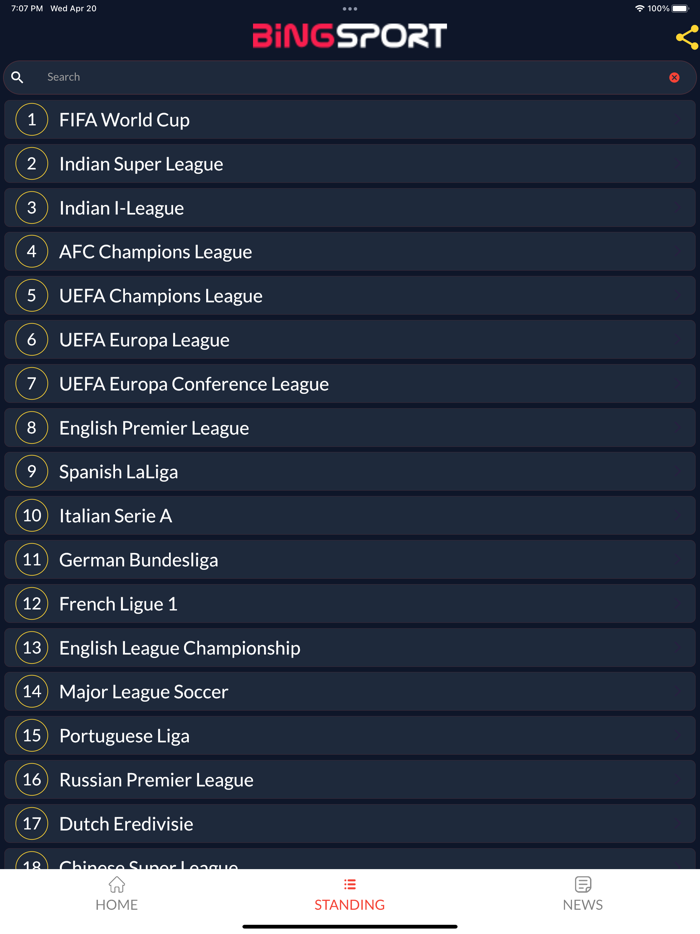
Task: Select the Home house icon
Action: click(x=116, y=884)
